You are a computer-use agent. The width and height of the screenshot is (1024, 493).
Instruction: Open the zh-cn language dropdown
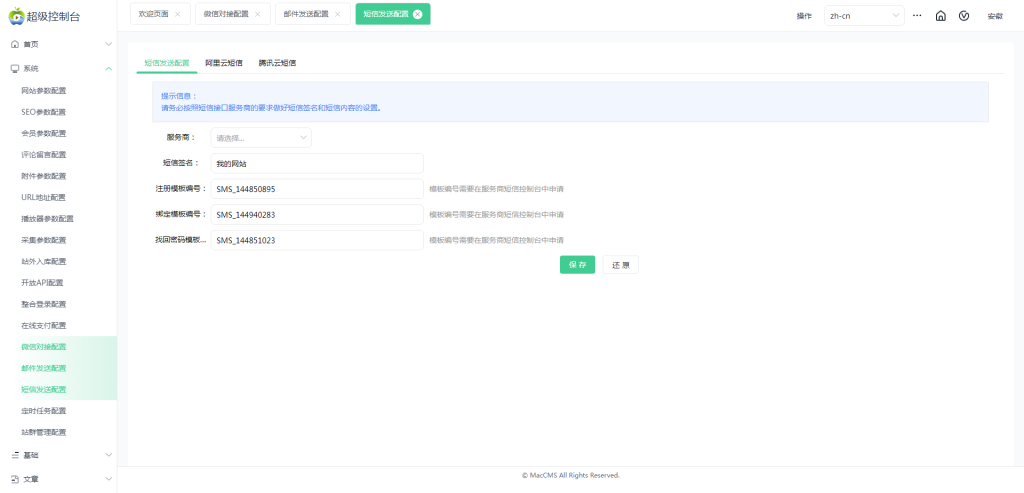864,16
